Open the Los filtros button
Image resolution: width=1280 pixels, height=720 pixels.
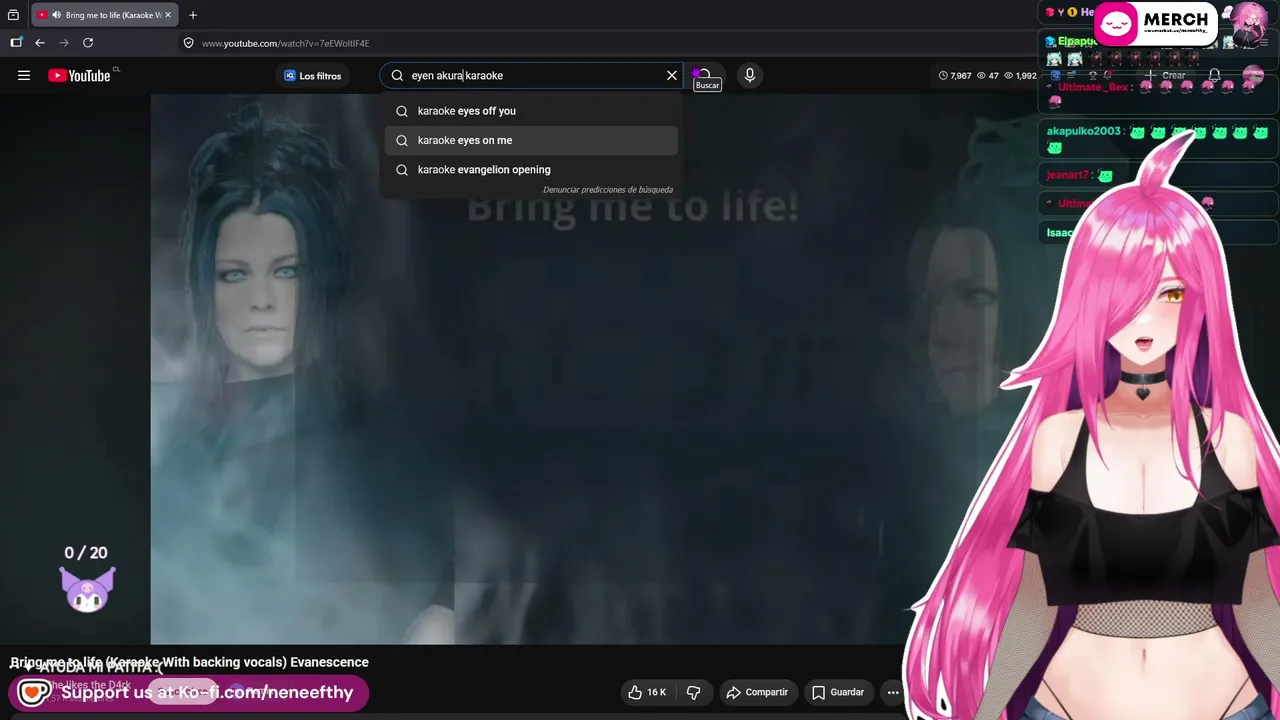(x=313, y=76)
